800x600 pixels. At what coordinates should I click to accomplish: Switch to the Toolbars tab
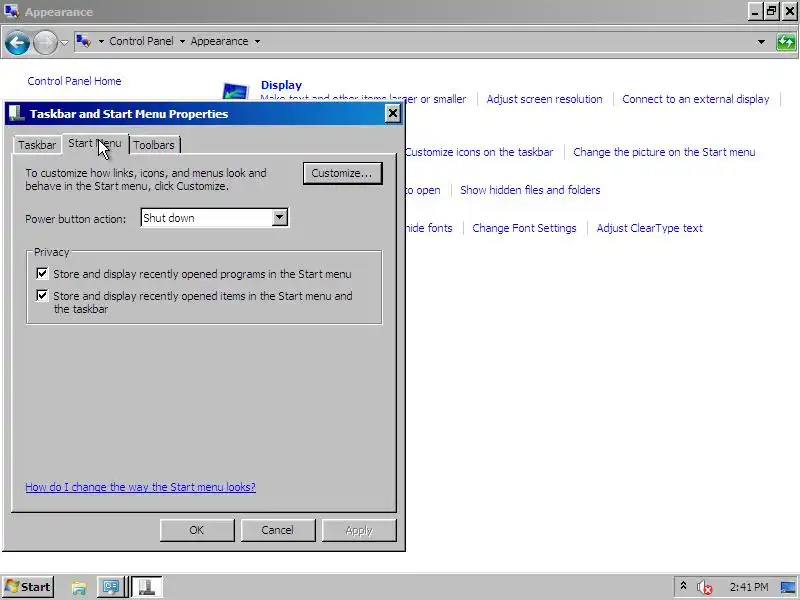pyautogui.click(x=154, y=145)
